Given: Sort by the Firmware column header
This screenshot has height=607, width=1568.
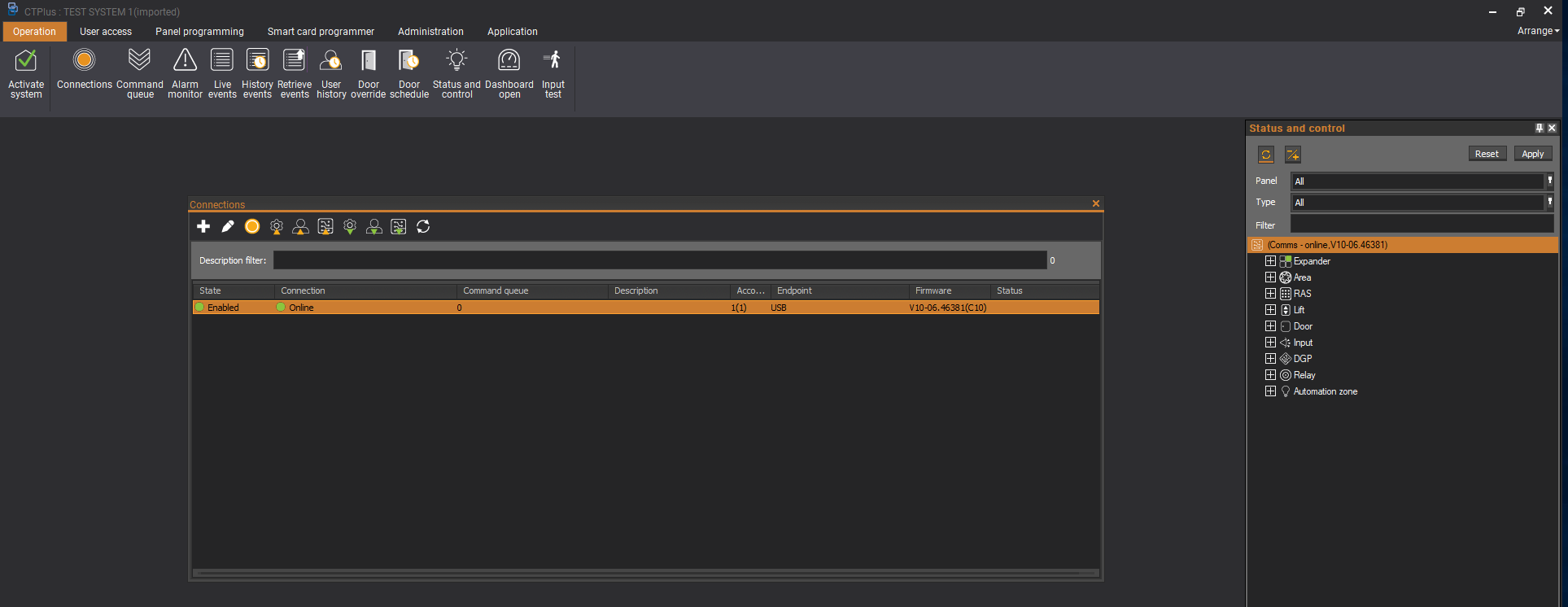Looking at the screenshot, I should (950, 290).
